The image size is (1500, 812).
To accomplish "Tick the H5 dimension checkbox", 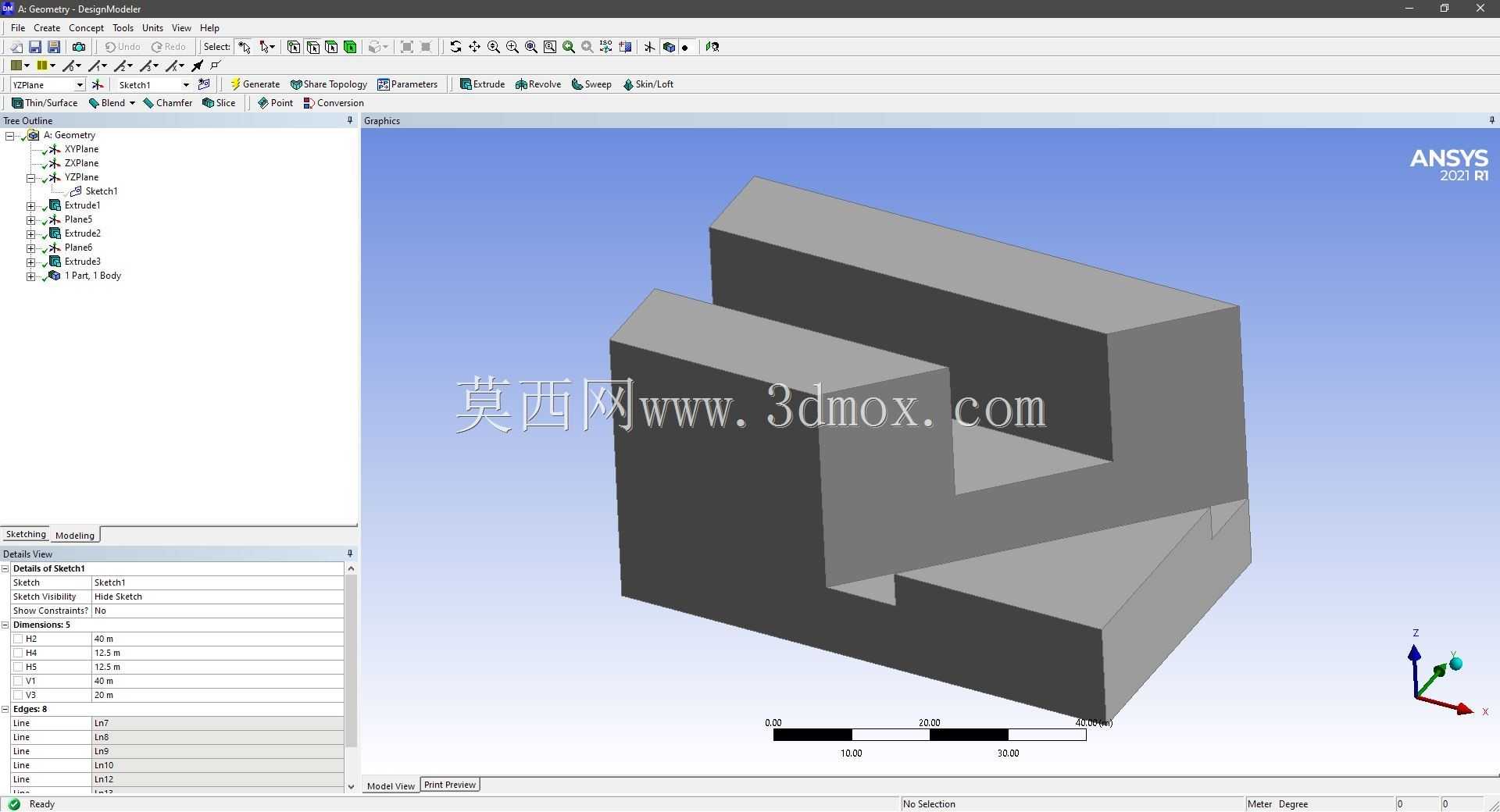I will point(18,667).
